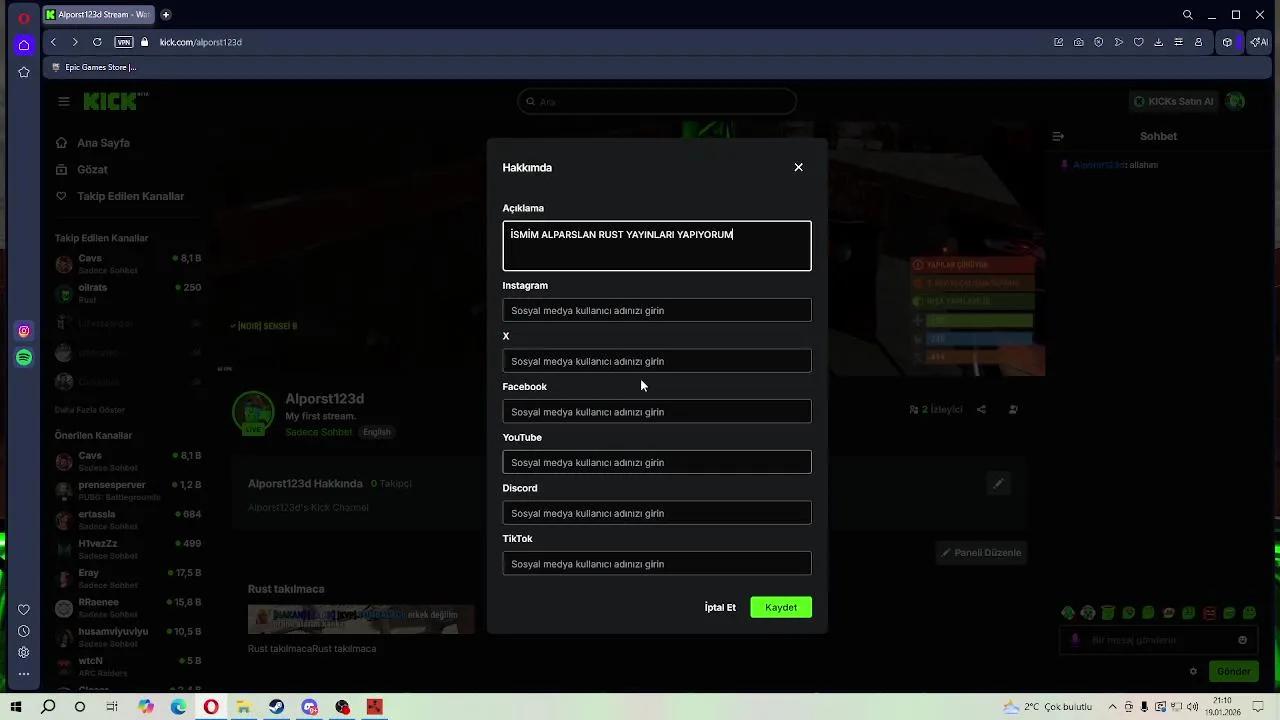Reload the page in Opera
1280x720 pixels.
tap(97, 42)
